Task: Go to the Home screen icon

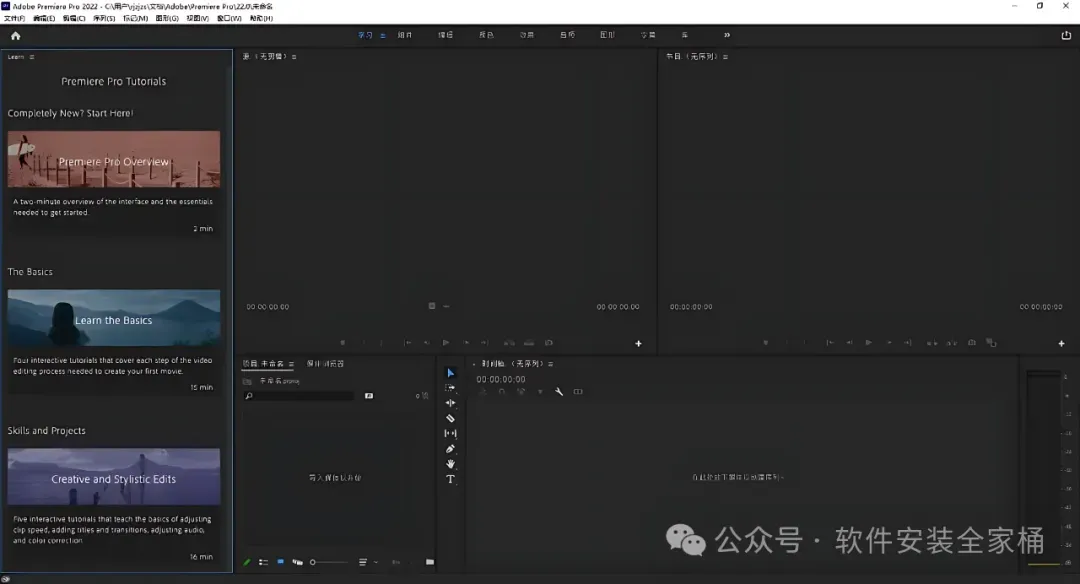Action: coord(16,36)
